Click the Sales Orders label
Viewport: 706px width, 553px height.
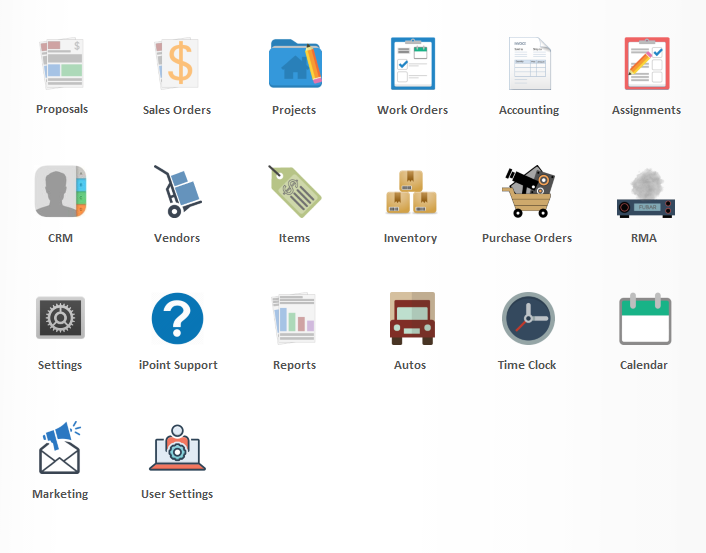pyautogui.click(x=177, y=110)
